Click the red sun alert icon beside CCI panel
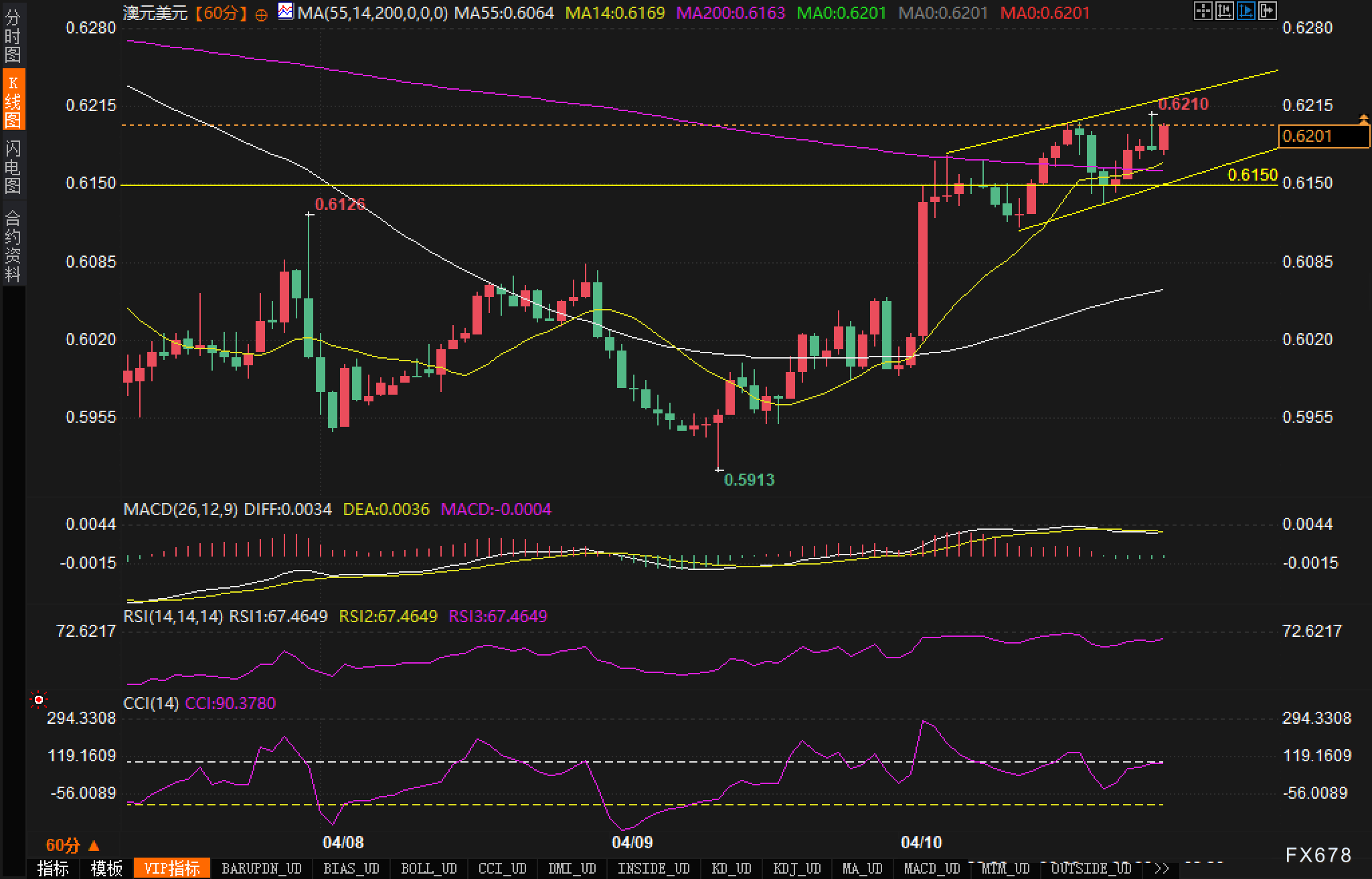This screenshot has height=879, width=1372. tap(39, 700)
